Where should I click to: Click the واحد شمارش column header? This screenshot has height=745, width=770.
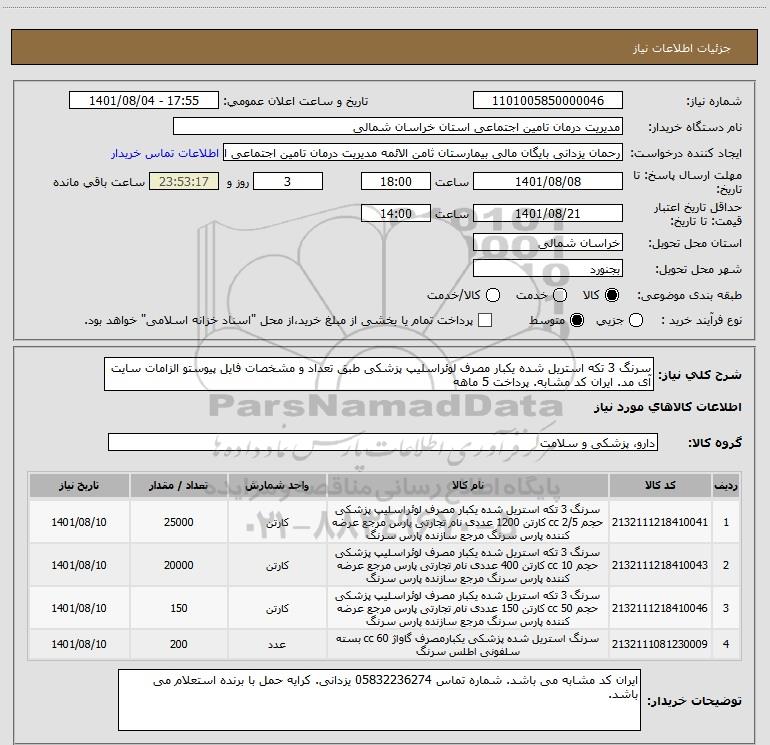pos(277,485)
